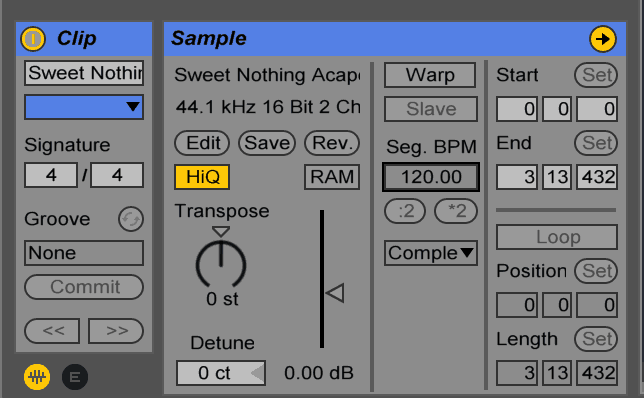Show the envelopes box E icon

click(75, 377)
